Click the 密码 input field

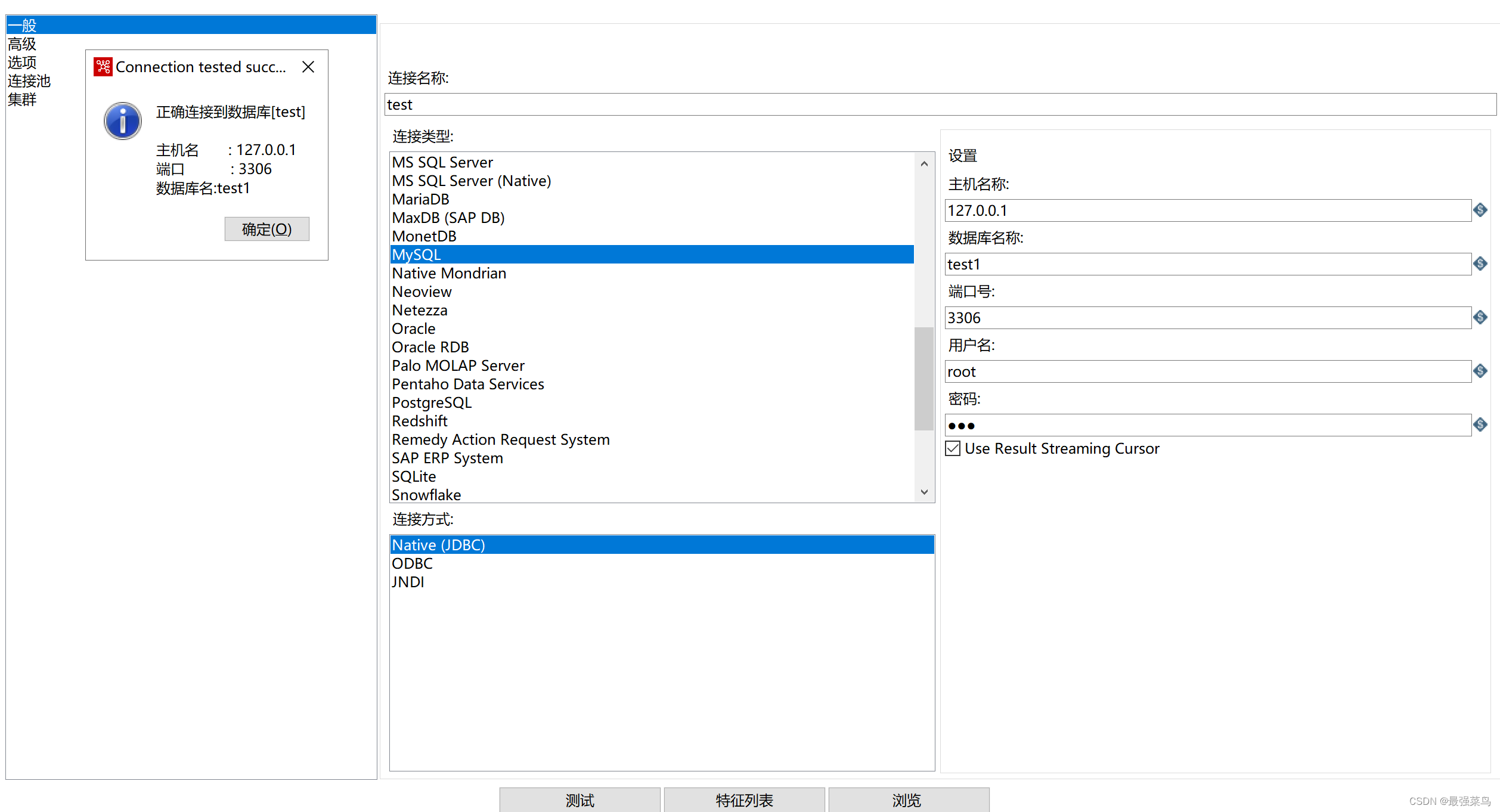coord(1208,425)
